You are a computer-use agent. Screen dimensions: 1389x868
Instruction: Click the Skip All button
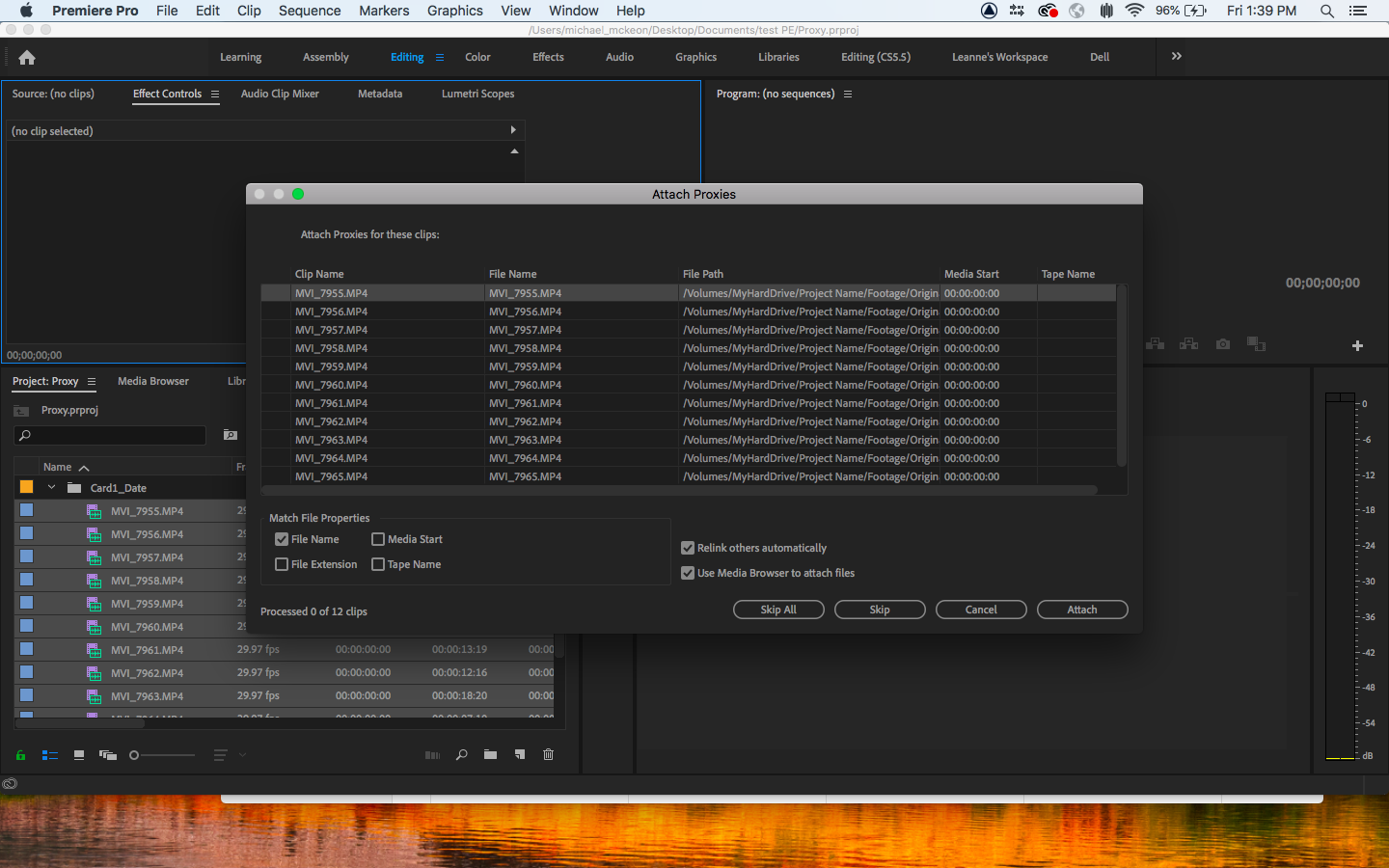click(x=778, y=610)
